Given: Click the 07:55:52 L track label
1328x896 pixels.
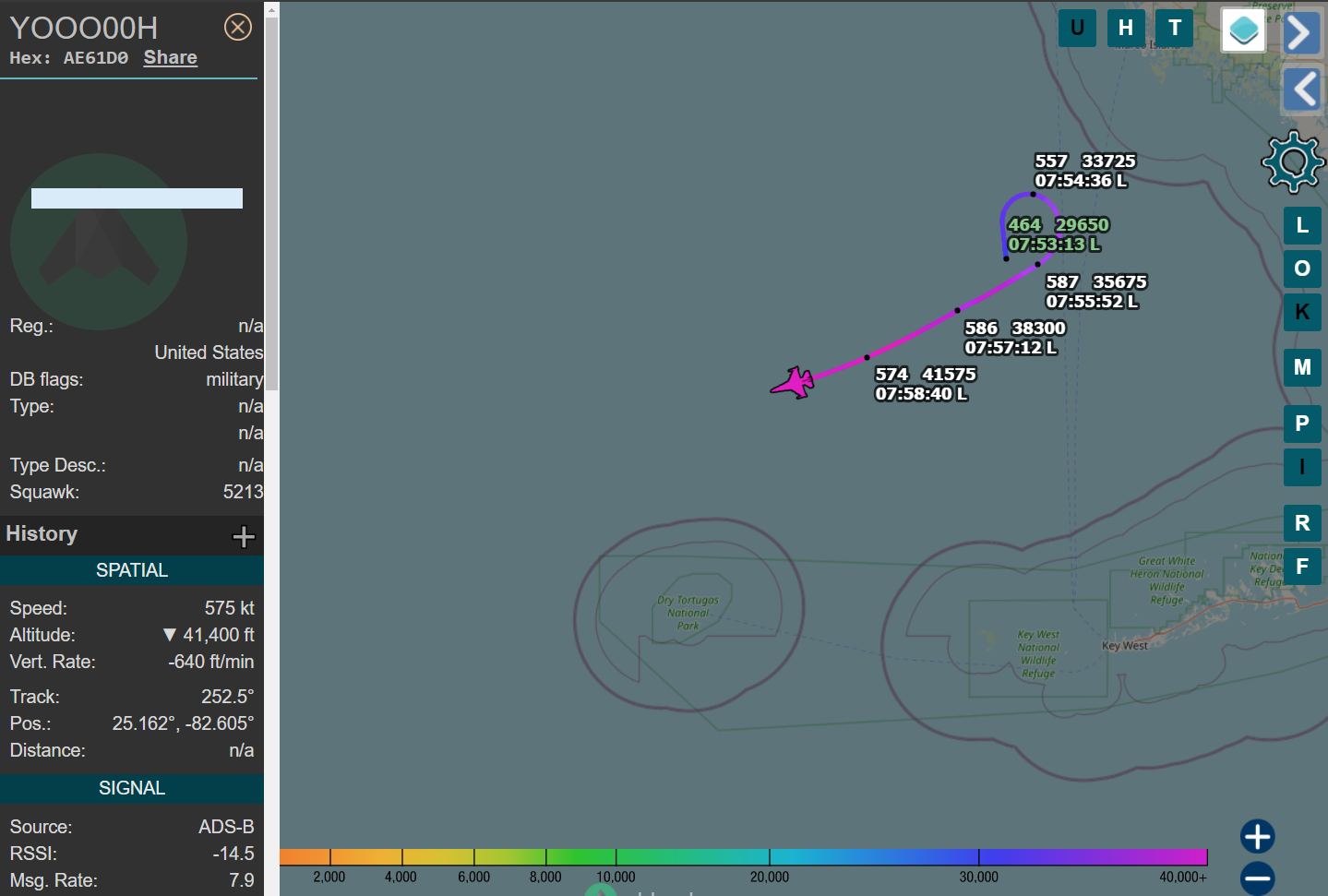Looking at the screenshot, I should click(x=1092, y=302).
